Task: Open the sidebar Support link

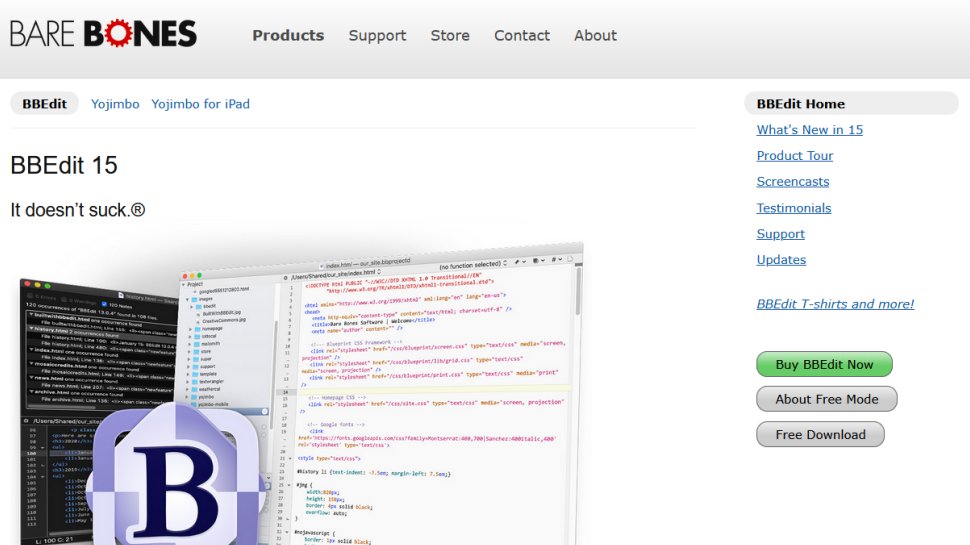Action: pos(780,234)
